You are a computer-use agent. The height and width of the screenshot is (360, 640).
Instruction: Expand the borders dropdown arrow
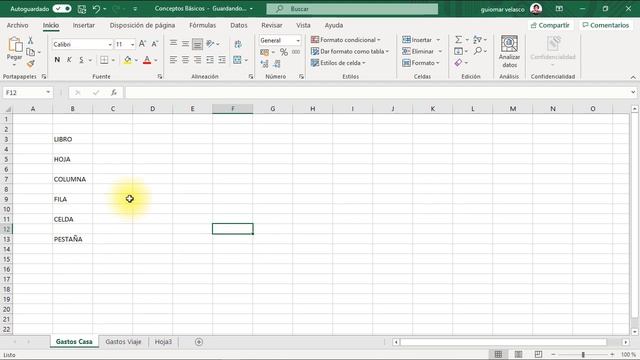pyautogui.click(x=113, y=60)
